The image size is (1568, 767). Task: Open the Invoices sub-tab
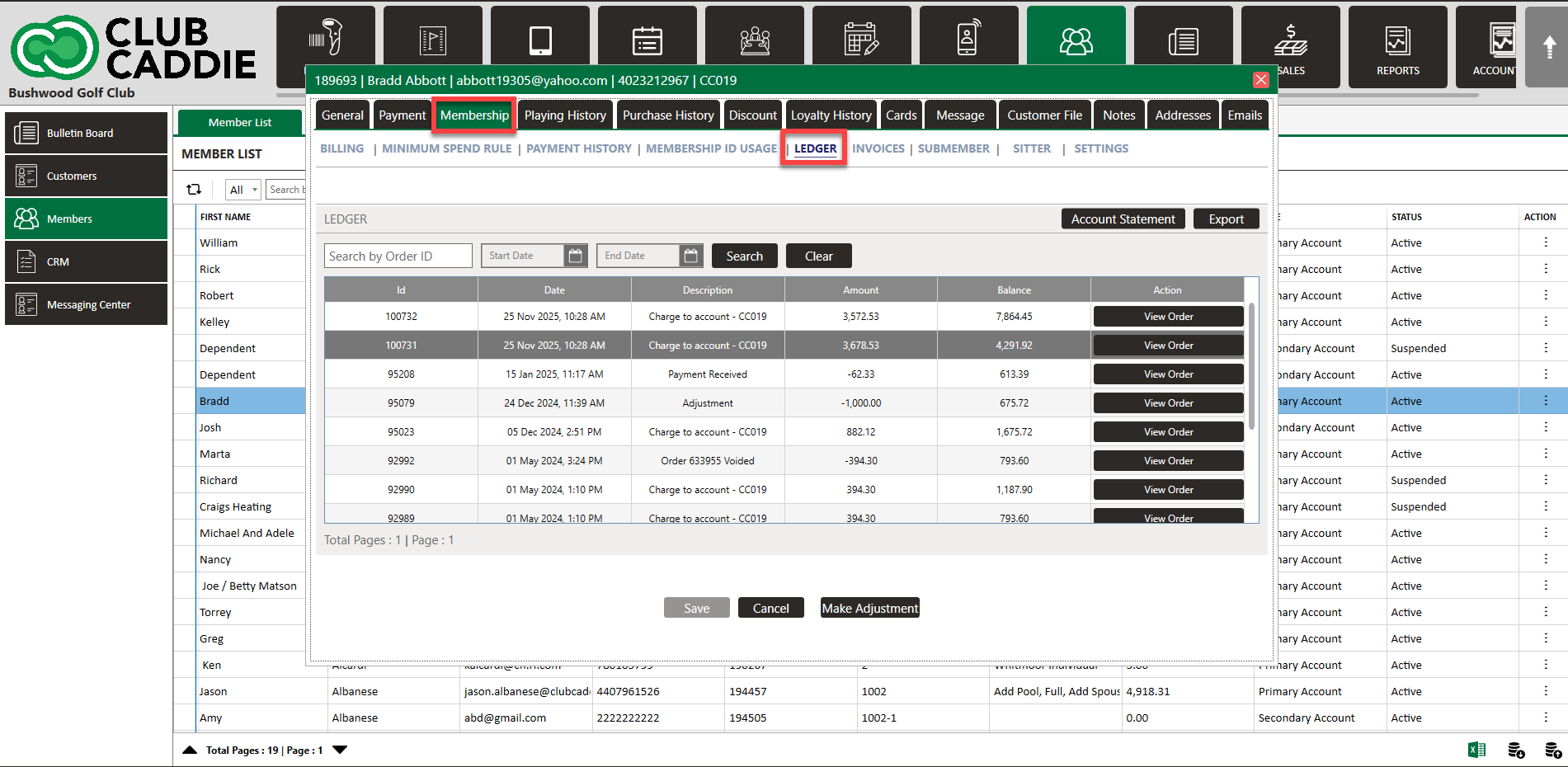tap(878, 148)
